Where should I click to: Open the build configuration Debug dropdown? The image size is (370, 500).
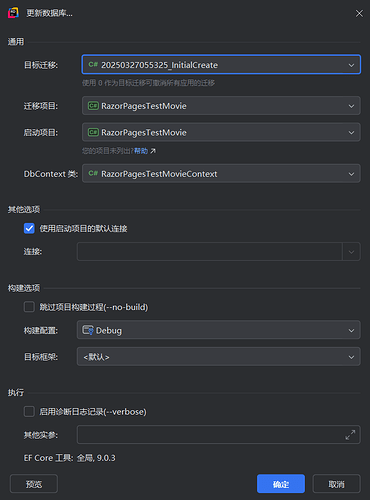[218, 330]
